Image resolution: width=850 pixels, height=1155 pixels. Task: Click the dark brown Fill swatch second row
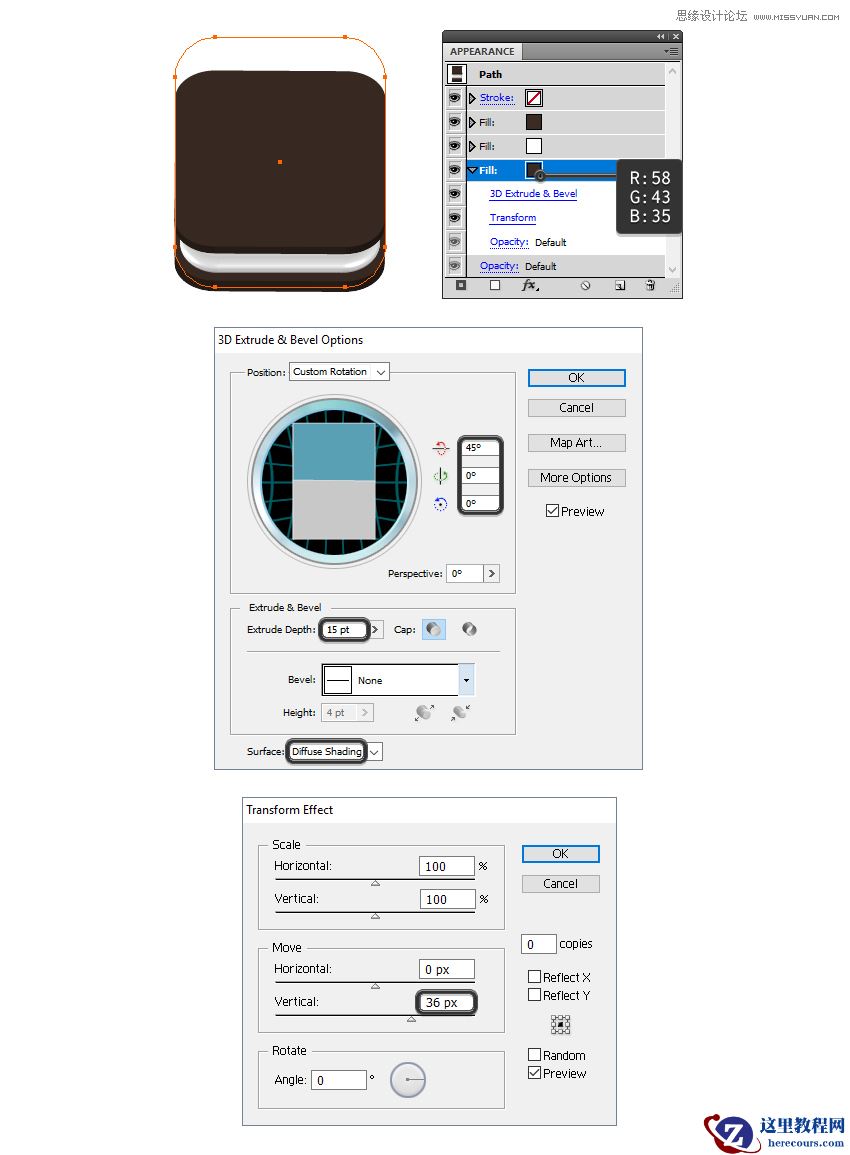point(534,122)
